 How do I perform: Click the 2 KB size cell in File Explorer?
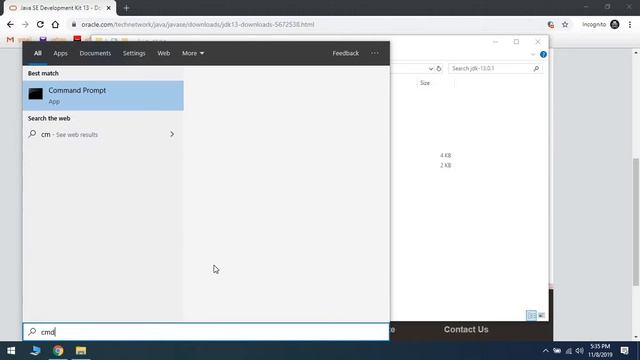point(445,165)
